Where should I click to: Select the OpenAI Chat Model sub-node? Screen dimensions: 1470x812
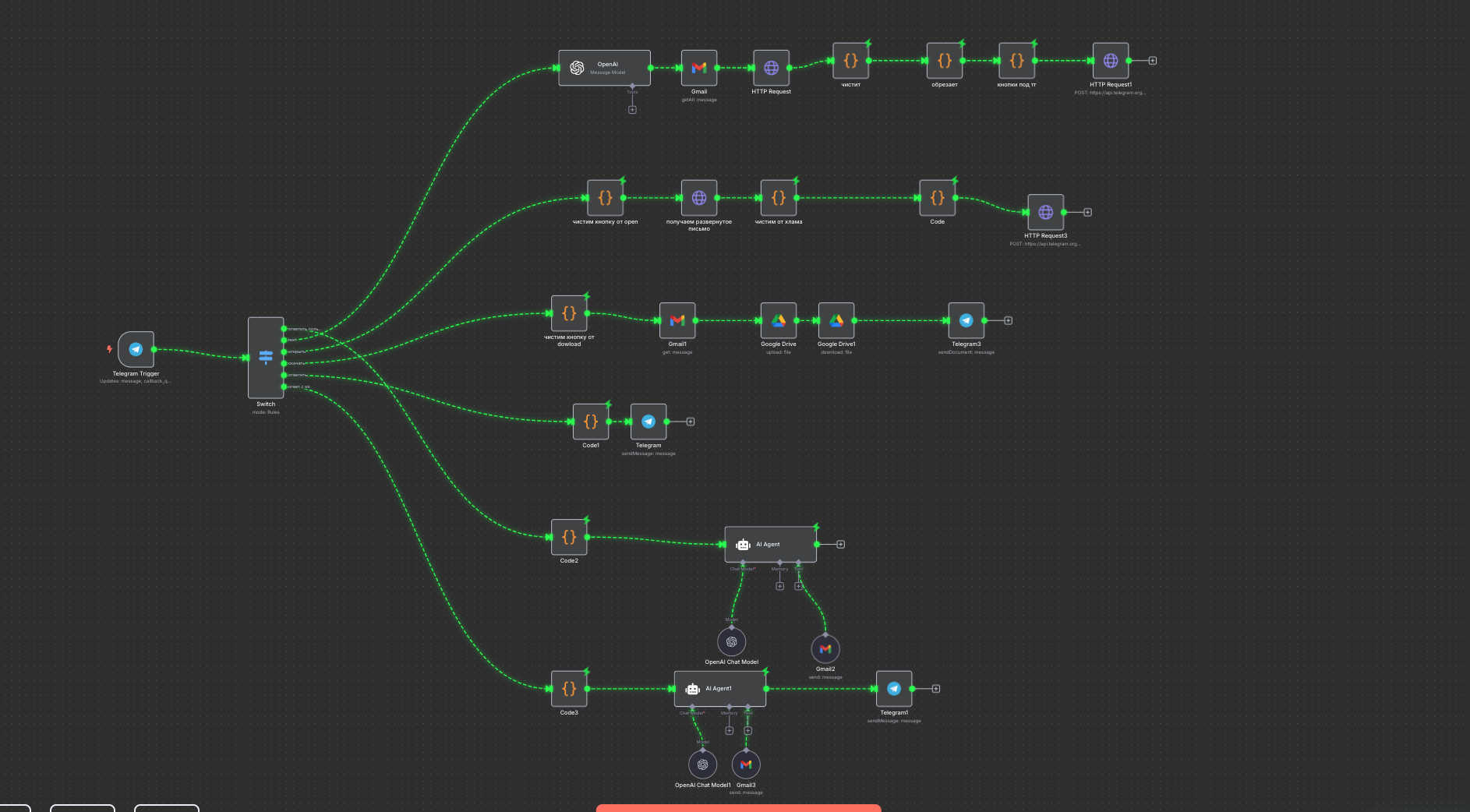click(x=732, y=642)
